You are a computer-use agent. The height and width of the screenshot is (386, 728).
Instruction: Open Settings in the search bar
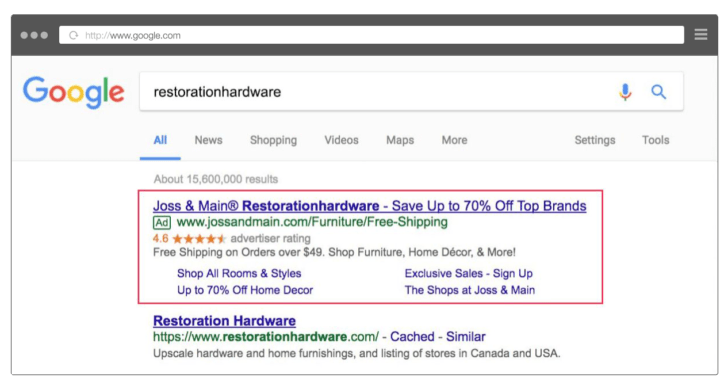(595, 140)
